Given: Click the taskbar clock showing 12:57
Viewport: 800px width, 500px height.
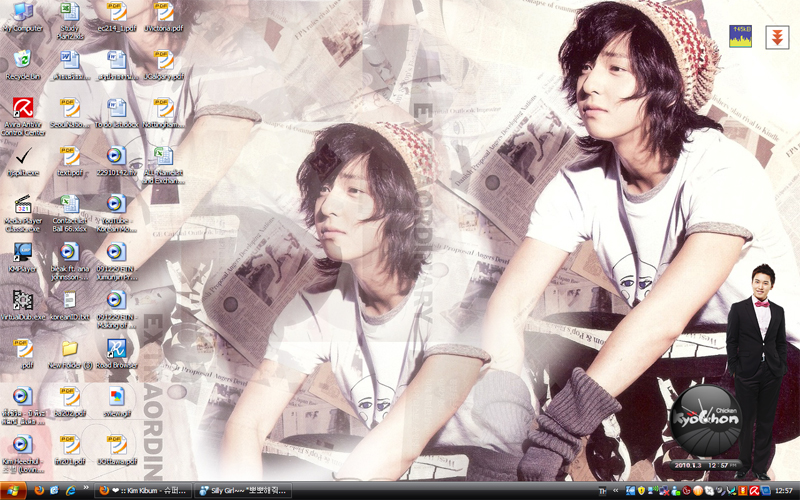Looking at the screenshot, I should pyautogui.click(x=784, y=491).
